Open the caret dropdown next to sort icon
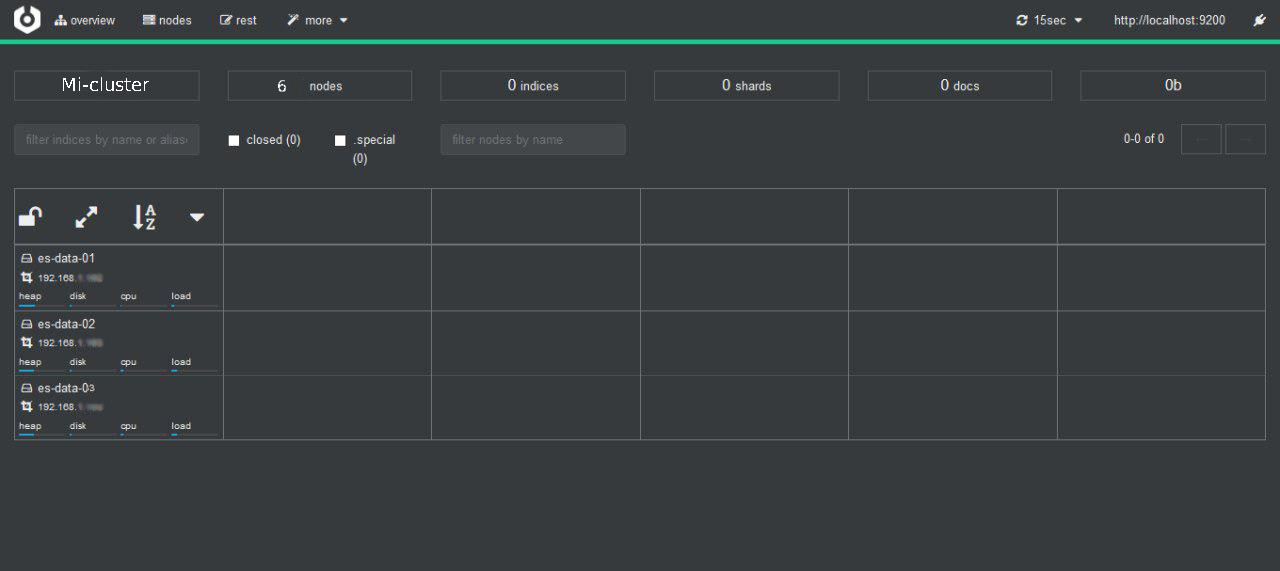 (197, 216)
